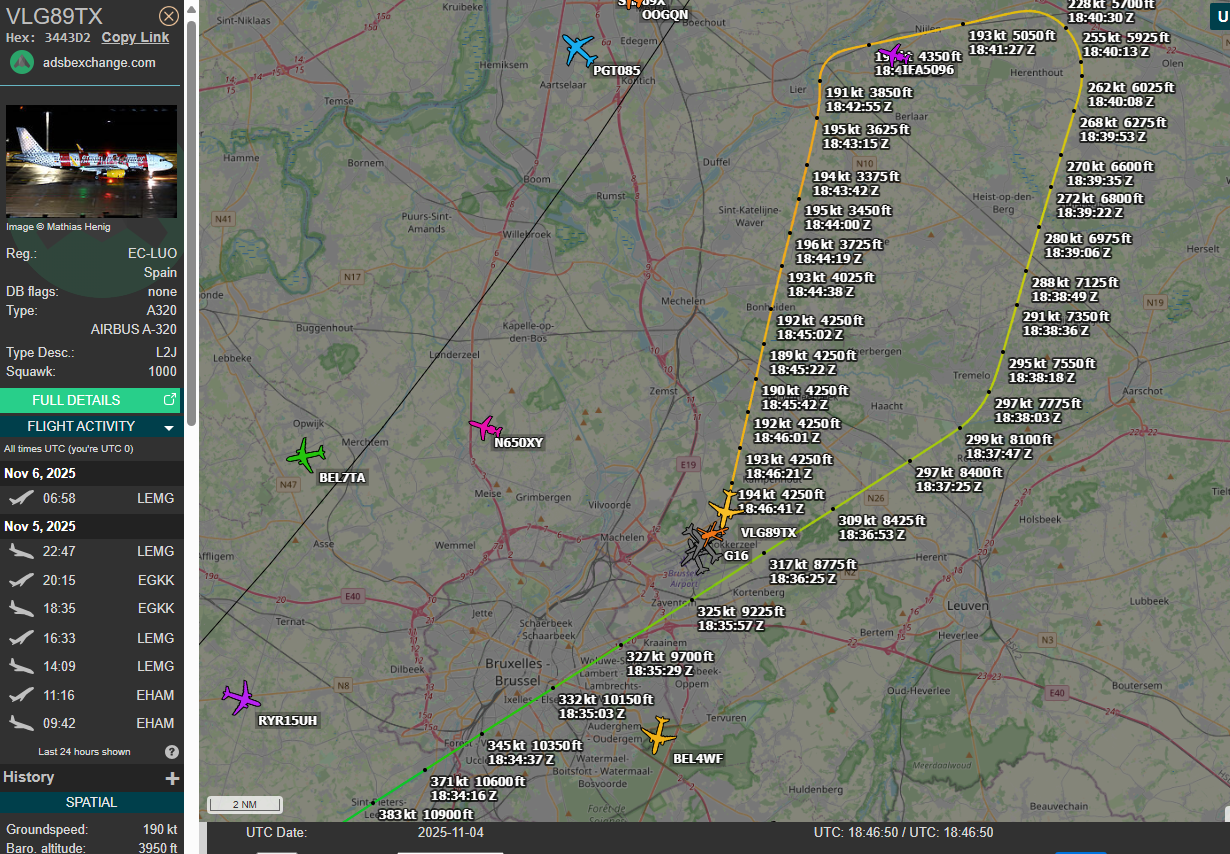Open the FULL DETAILS button
The height and width of the screenshot is (854, 1230).
pyautogui.click(x=90, y=400)
